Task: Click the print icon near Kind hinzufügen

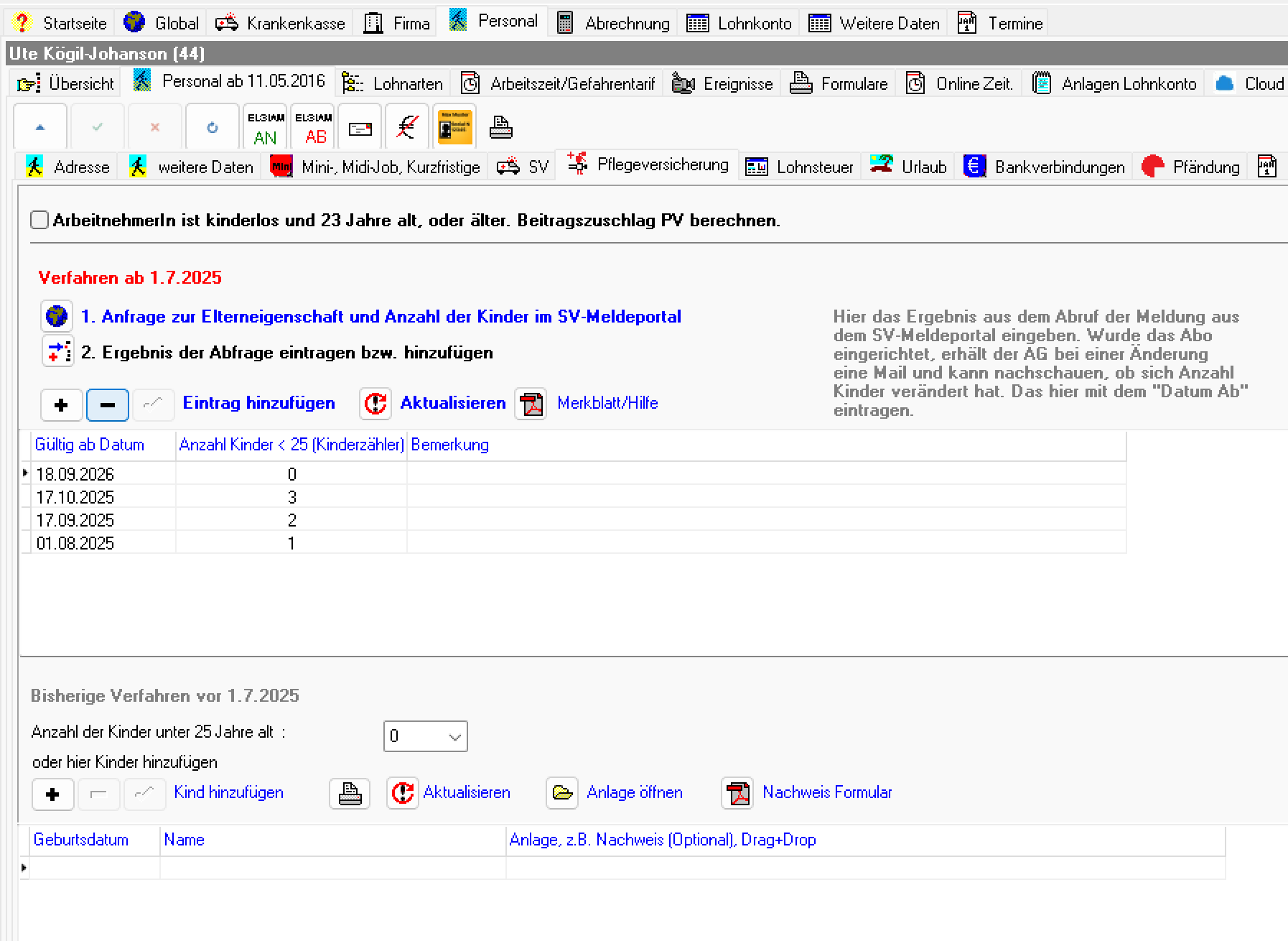Action: click(350, 794)
